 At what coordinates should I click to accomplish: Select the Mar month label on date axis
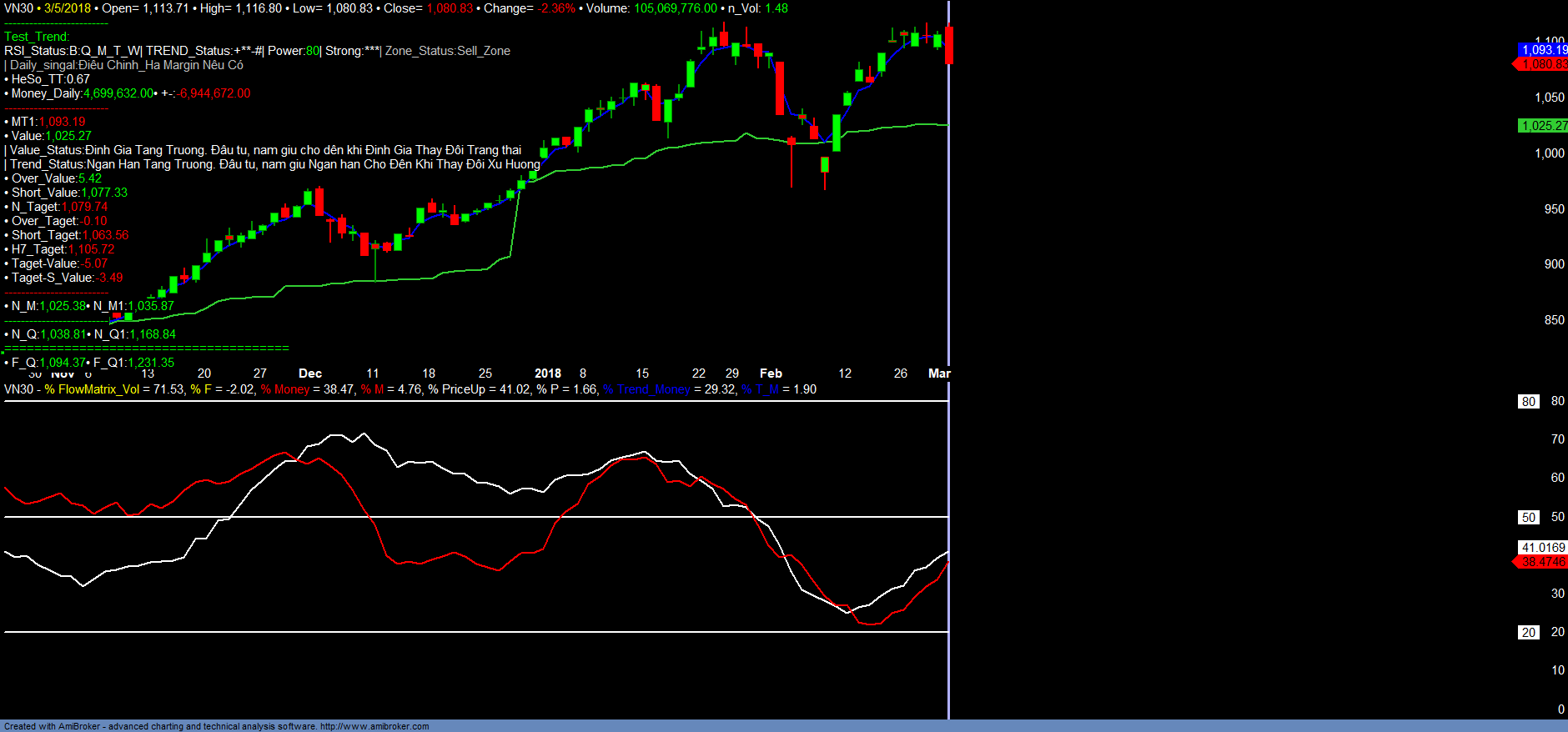939,374
